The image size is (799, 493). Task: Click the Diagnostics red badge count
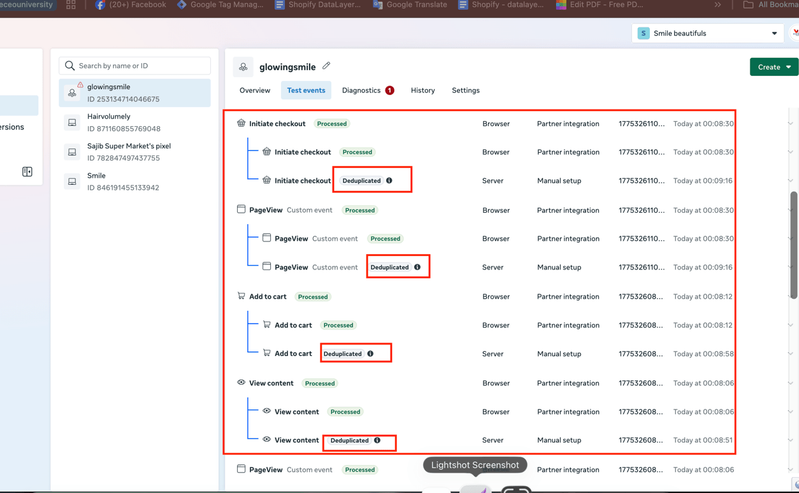389,90
